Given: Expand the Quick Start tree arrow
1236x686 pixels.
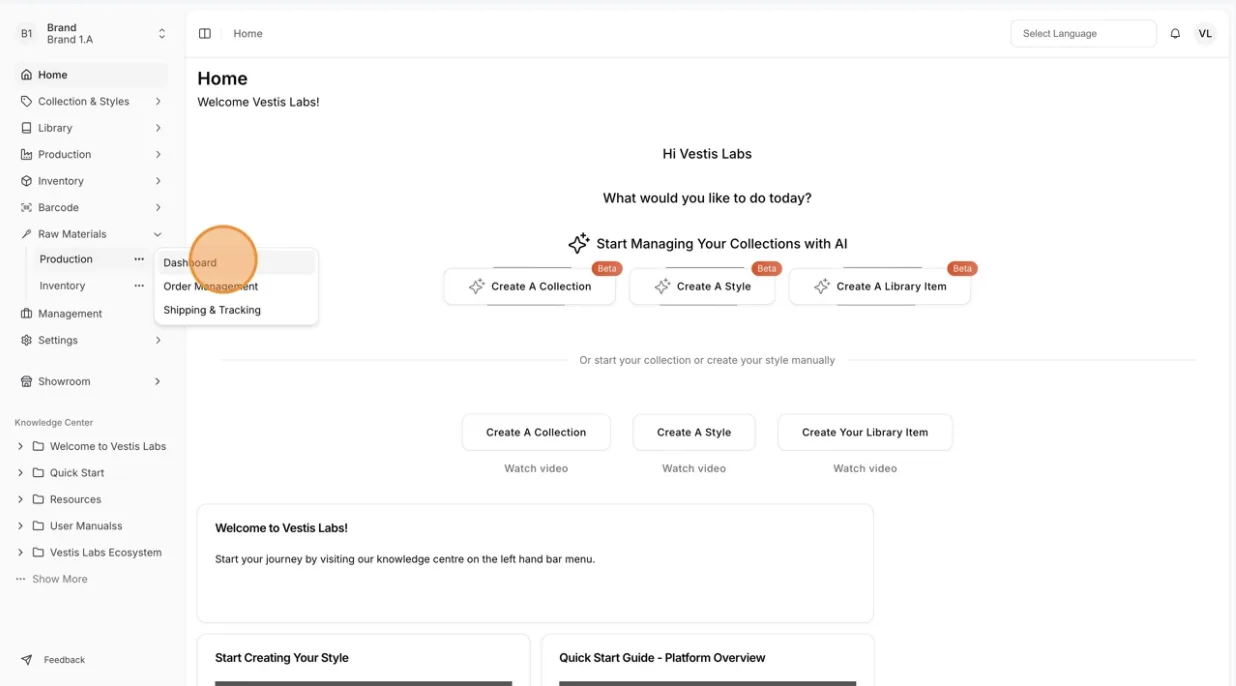Looking at the screenshot, I should click(x=20, y=473).
